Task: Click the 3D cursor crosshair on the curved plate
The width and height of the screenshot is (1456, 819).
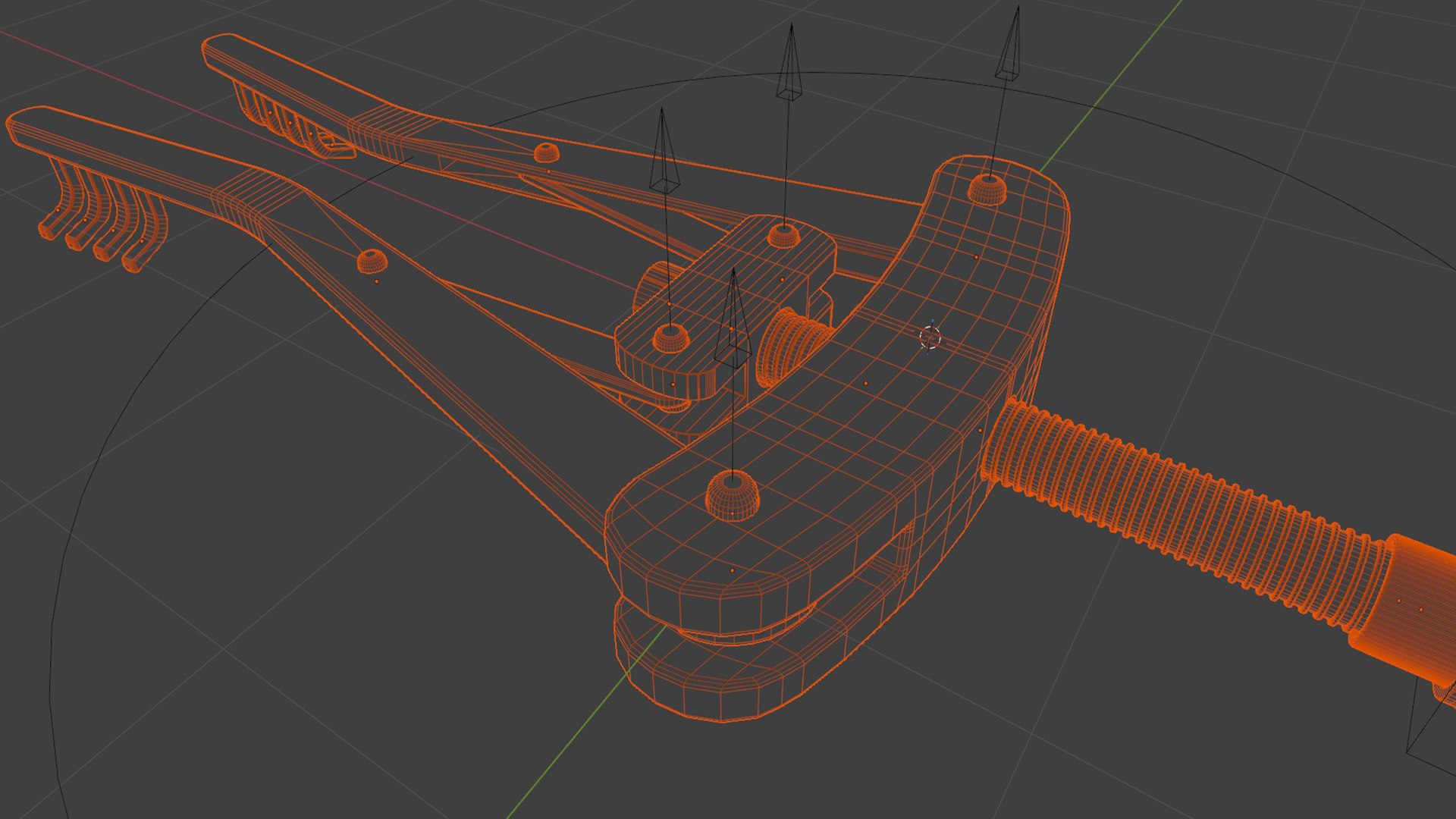Action: [930, 337]
